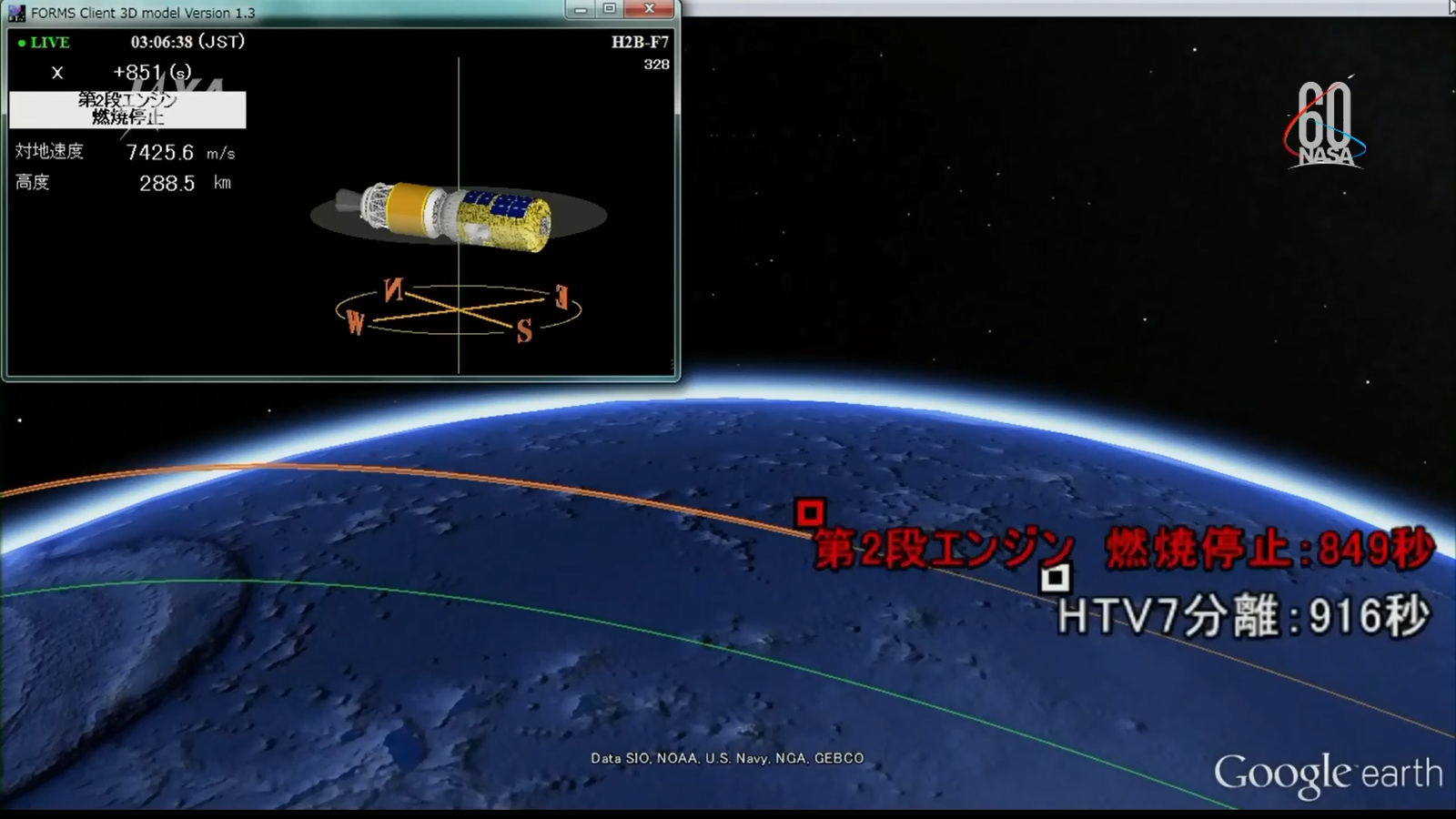Select the N letter on the compass

click(x=393, y=290)
